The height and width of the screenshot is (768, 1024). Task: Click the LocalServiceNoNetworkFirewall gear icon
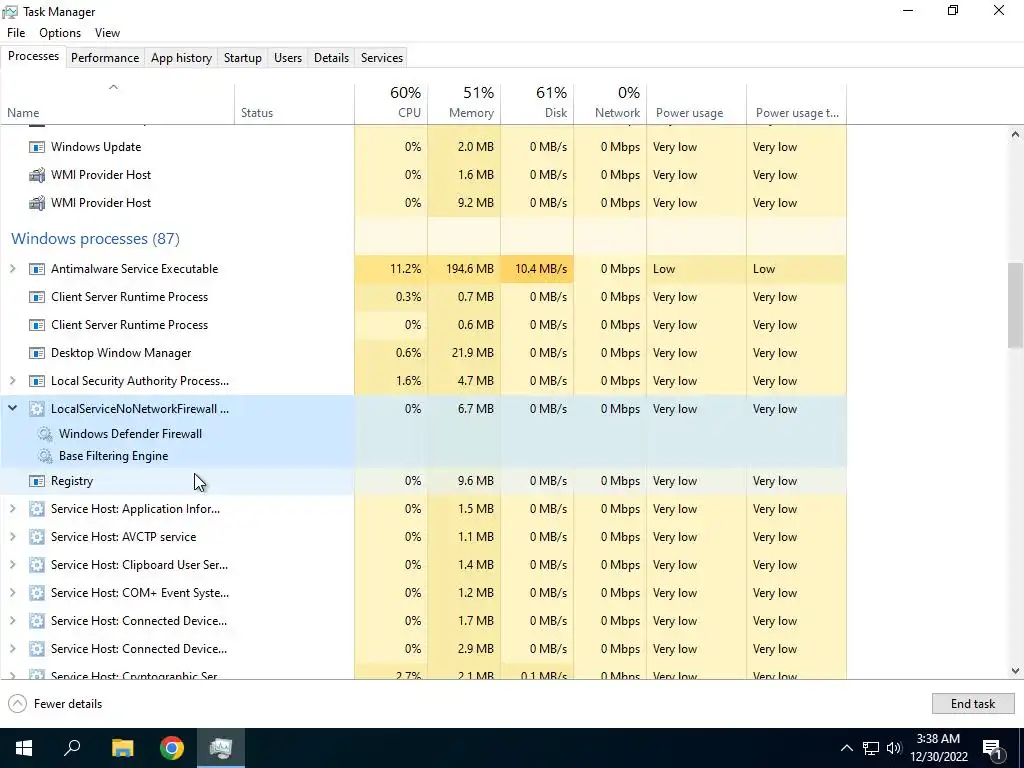click(x=37, y=409)
